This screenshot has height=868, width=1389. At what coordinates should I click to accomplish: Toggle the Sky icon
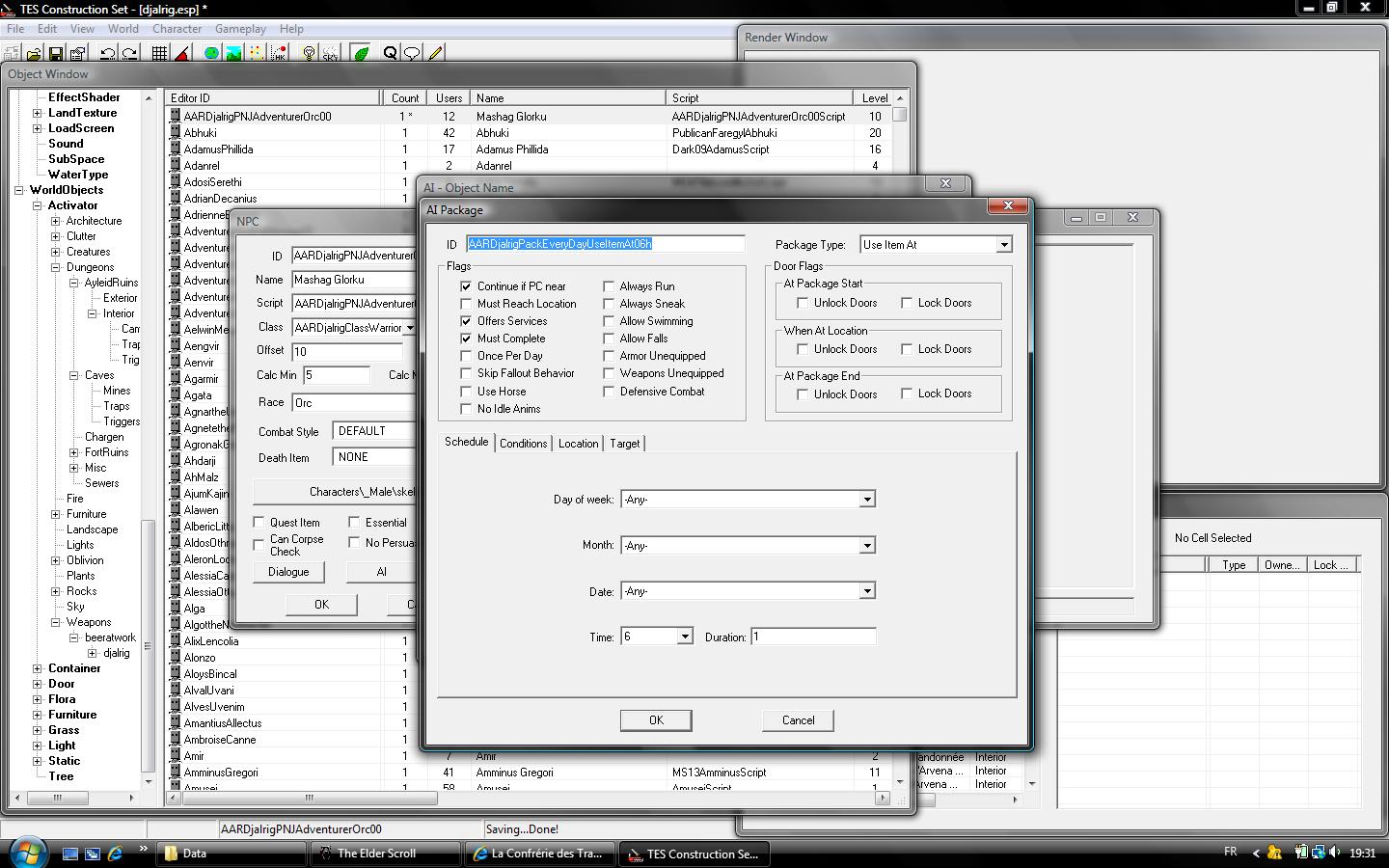click(x=330, y=53)
